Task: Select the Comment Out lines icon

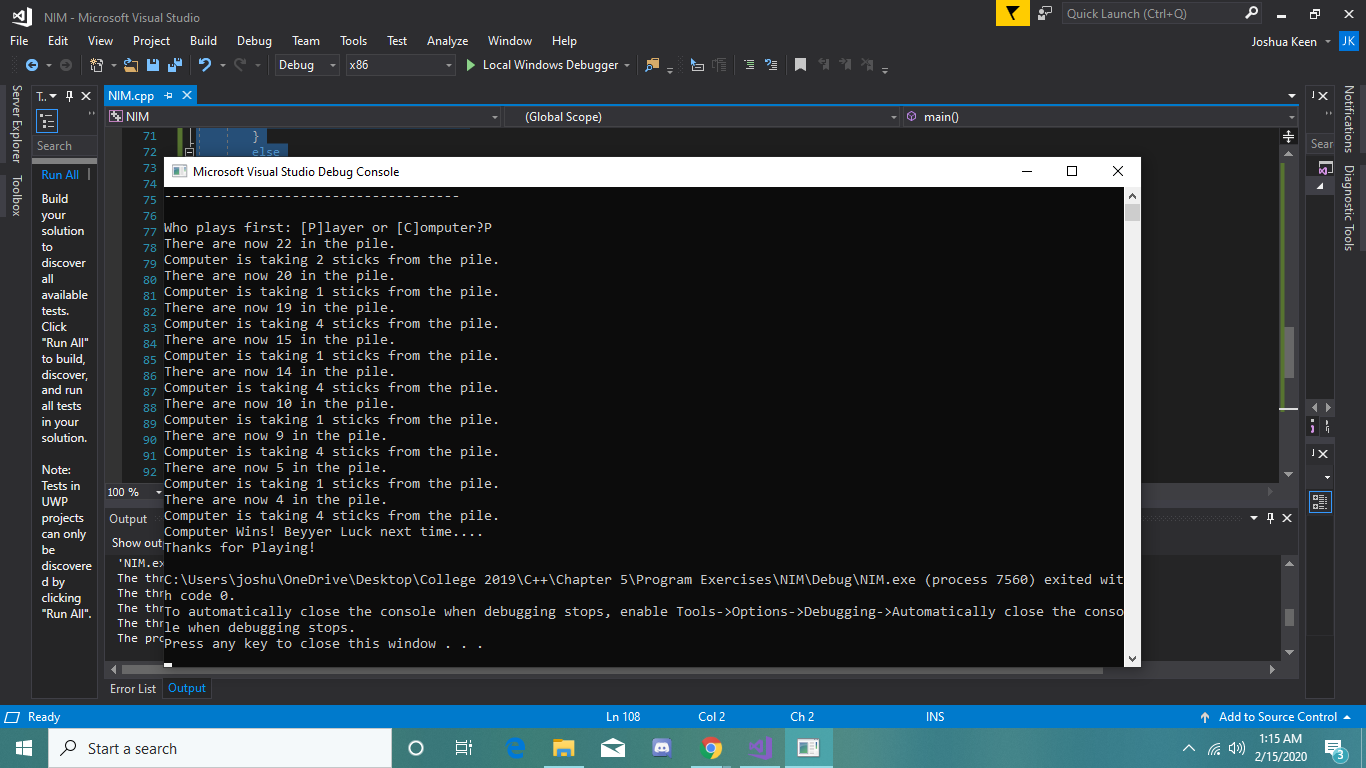Action: pos(749,64)
